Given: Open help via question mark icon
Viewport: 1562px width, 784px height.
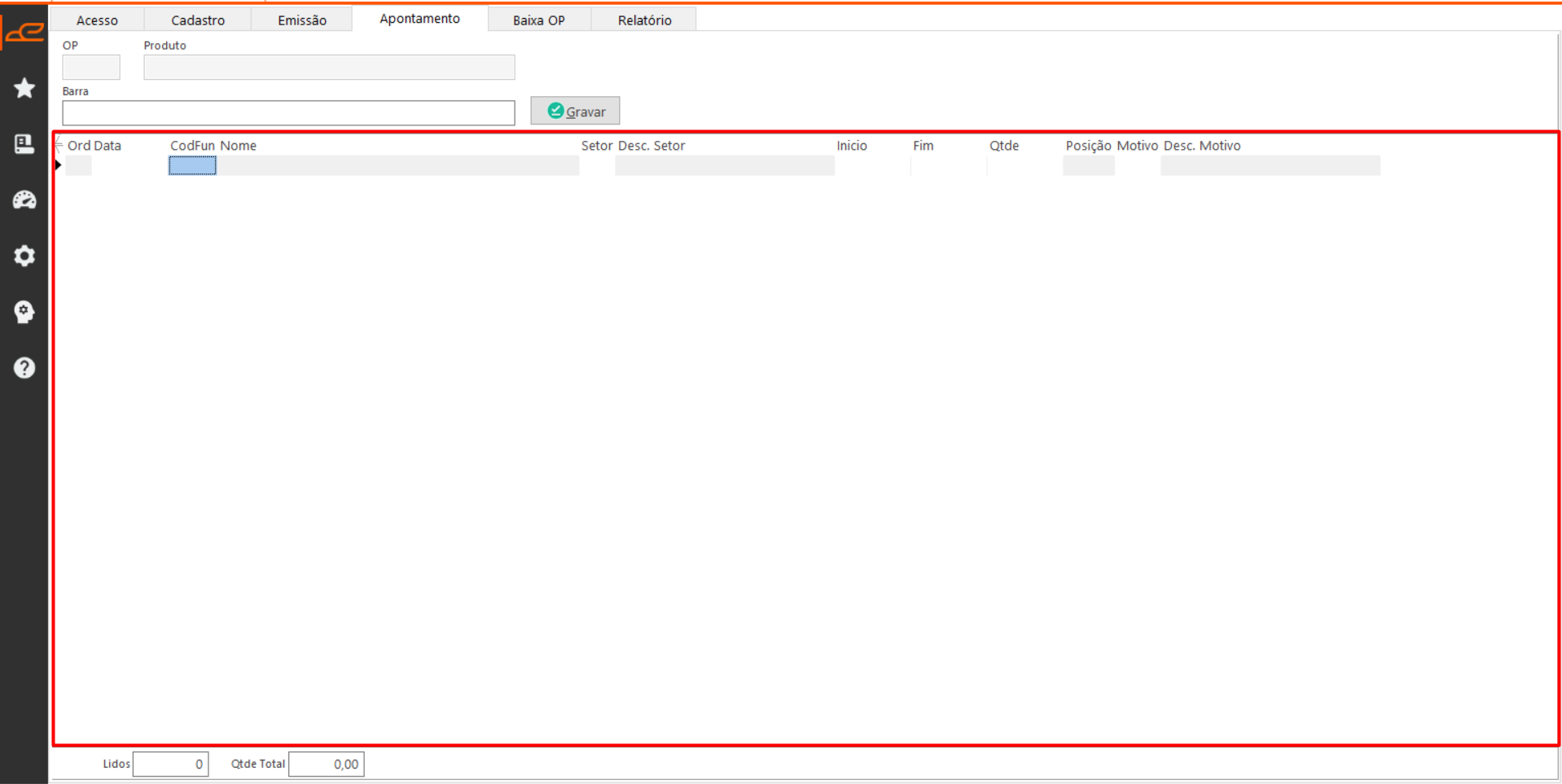Looking at the screenshot, I should pos(24,368).
